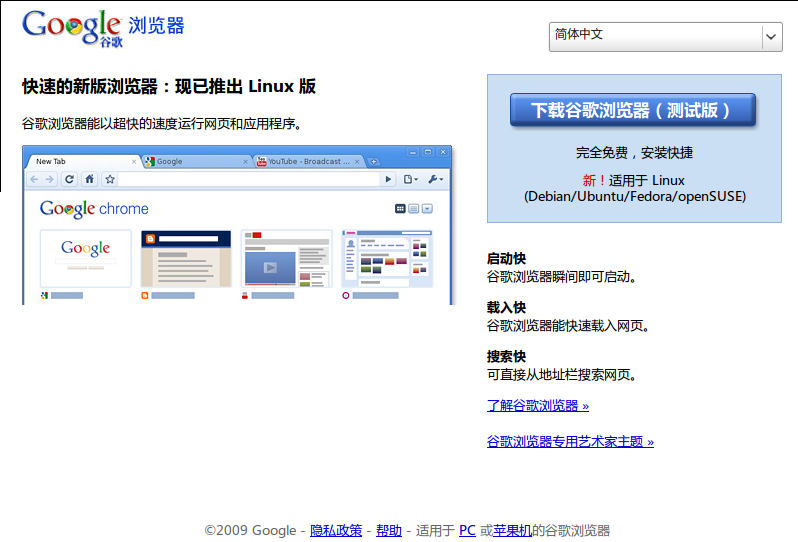Image resolution: width=798 pixels, height=542 pixels.
Task: Close the Google tab in preview
Action: coord(245,162)
